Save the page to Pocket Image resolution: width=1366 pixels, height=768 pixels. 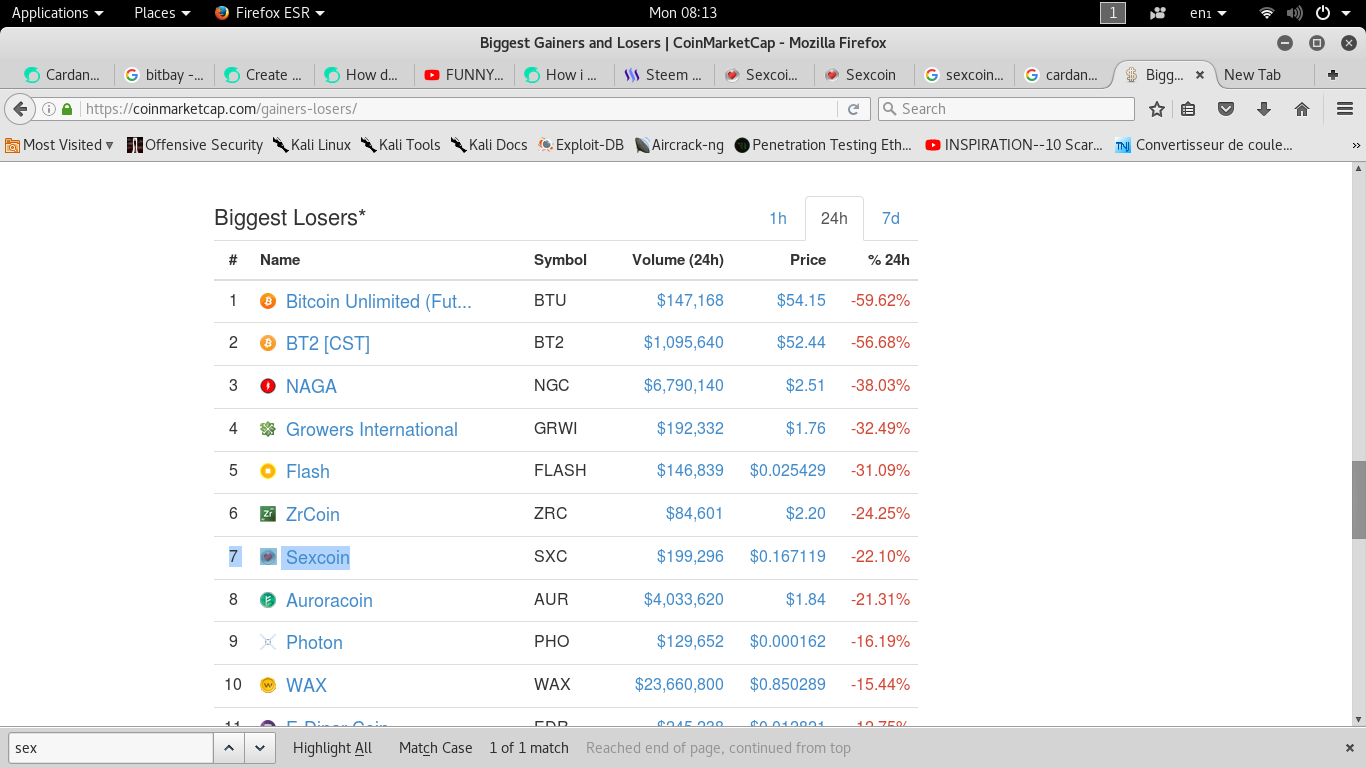coord(1226,109)
